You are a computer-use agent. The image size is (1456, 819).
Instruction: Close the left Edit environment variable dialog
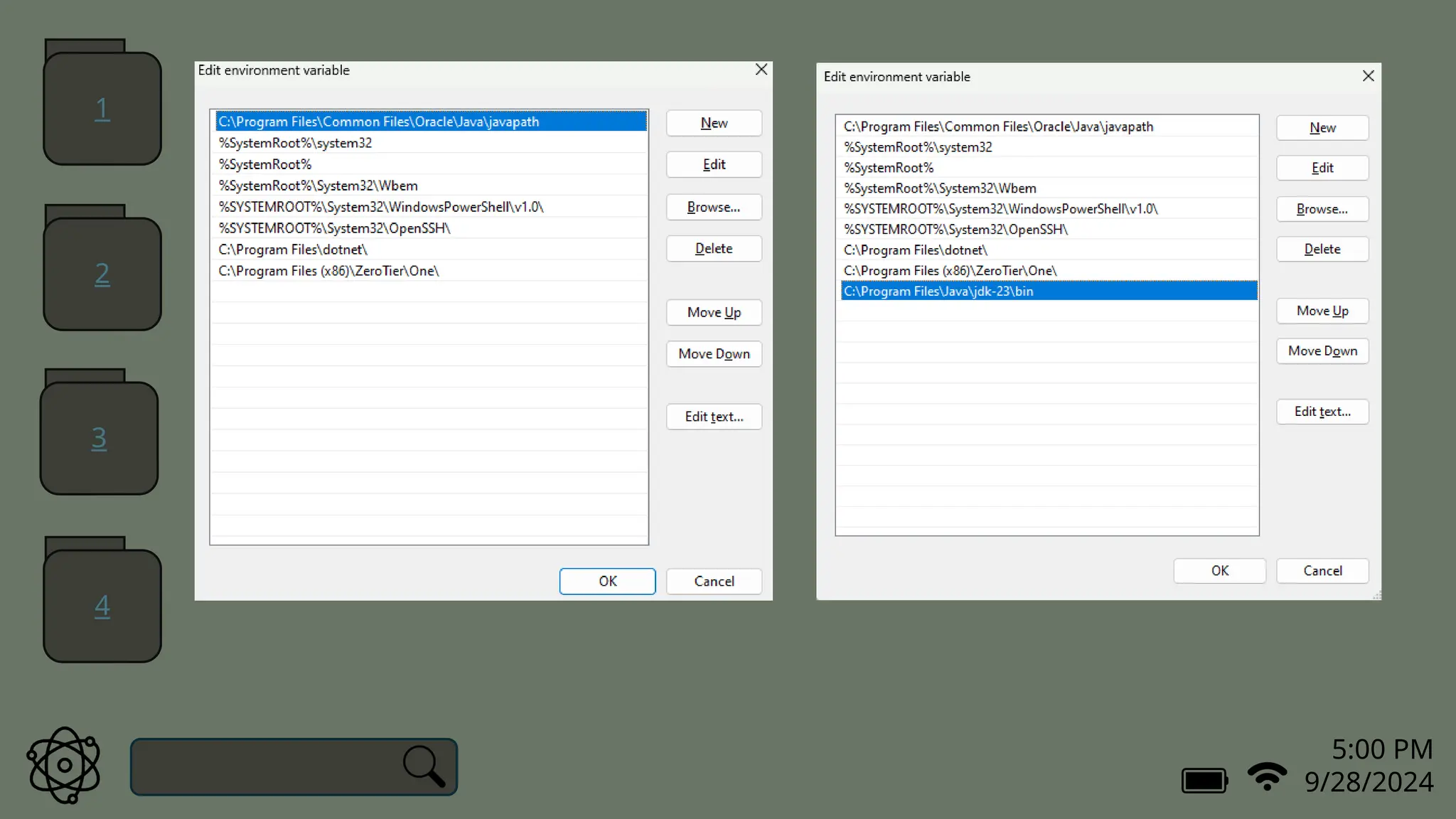click(761, 70)
